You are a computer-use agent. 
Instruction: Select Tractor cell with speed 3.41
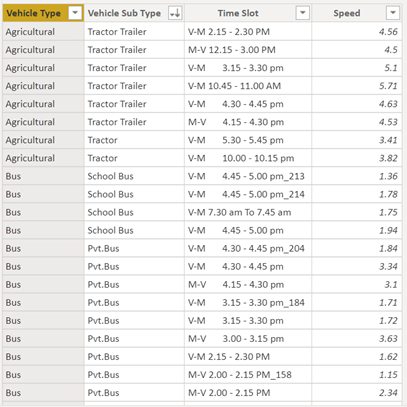134,140
